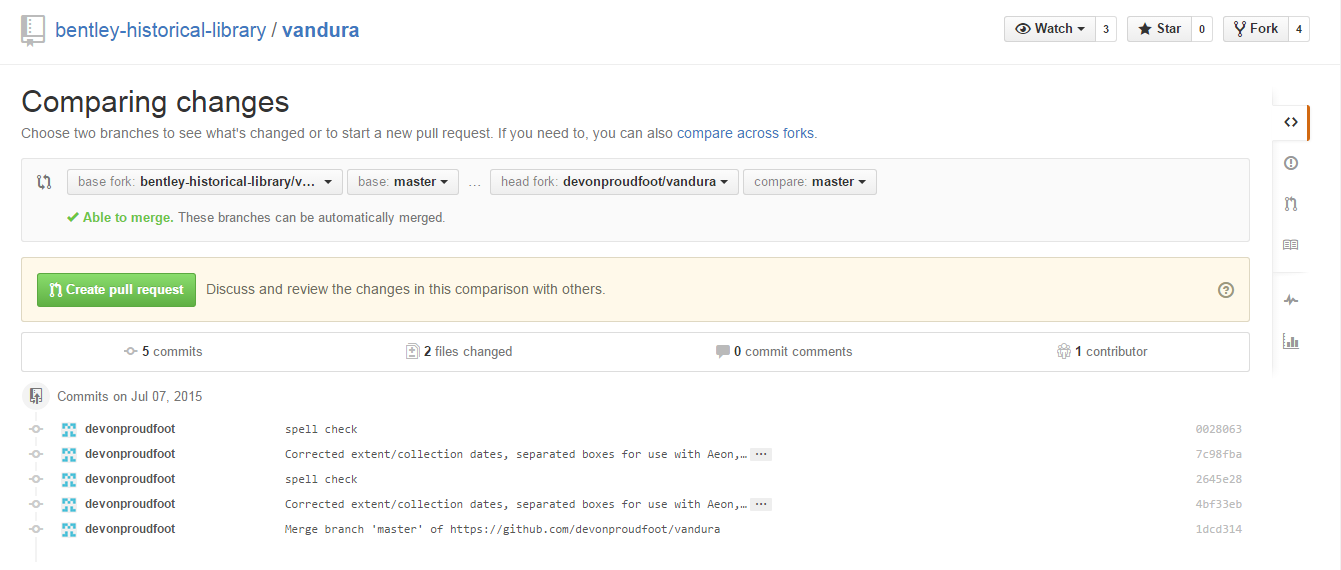Open Merge branch 'master' commit message
The height and width of the screenshot is (570, 1341).
click(x=502, y=529)
